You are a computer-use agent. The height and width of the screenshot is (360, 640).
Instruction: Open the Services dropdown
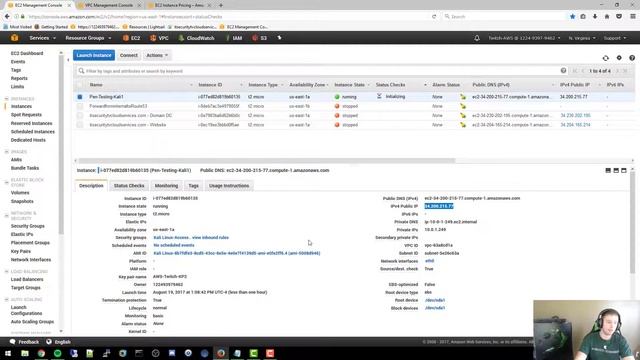pos(42,38)
